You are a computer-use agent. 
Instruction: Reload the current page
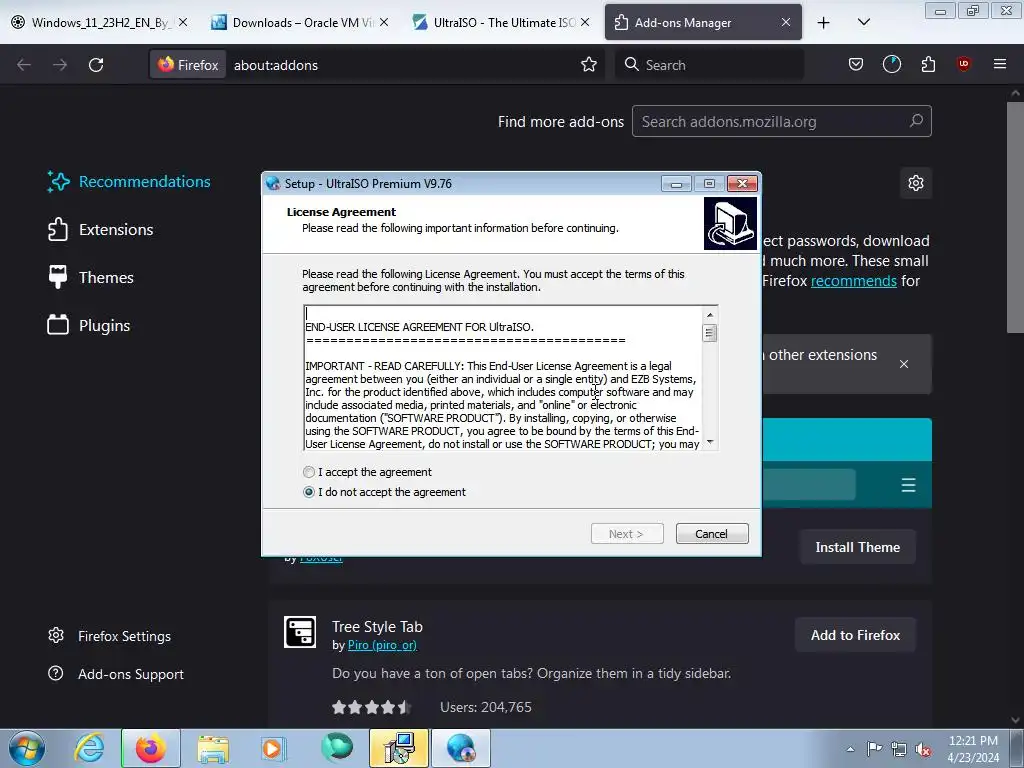tap(96, 65)
